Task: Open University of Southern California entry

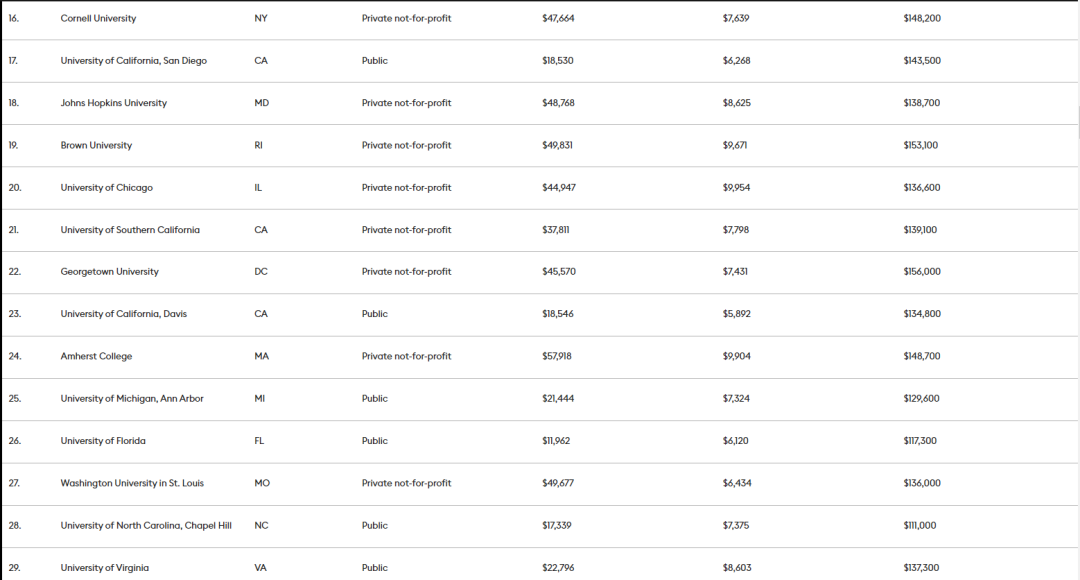Action: point(130,230)
